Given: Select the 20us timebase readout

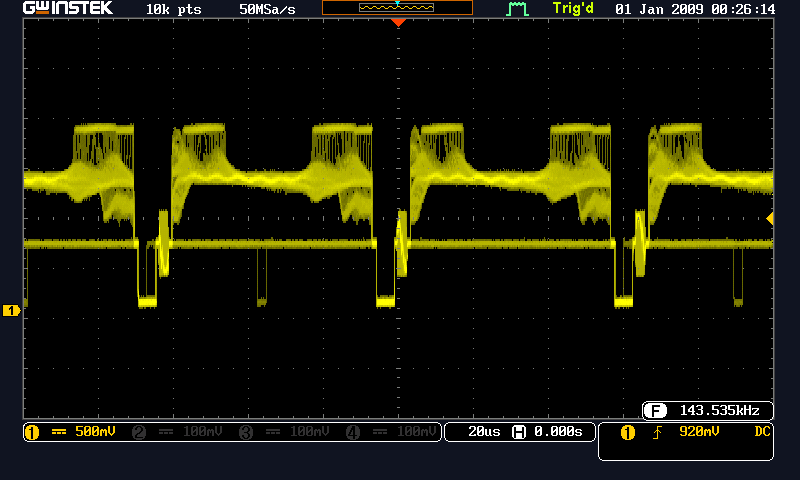Looking at the screenshot, I should click(x=484, y=432).
